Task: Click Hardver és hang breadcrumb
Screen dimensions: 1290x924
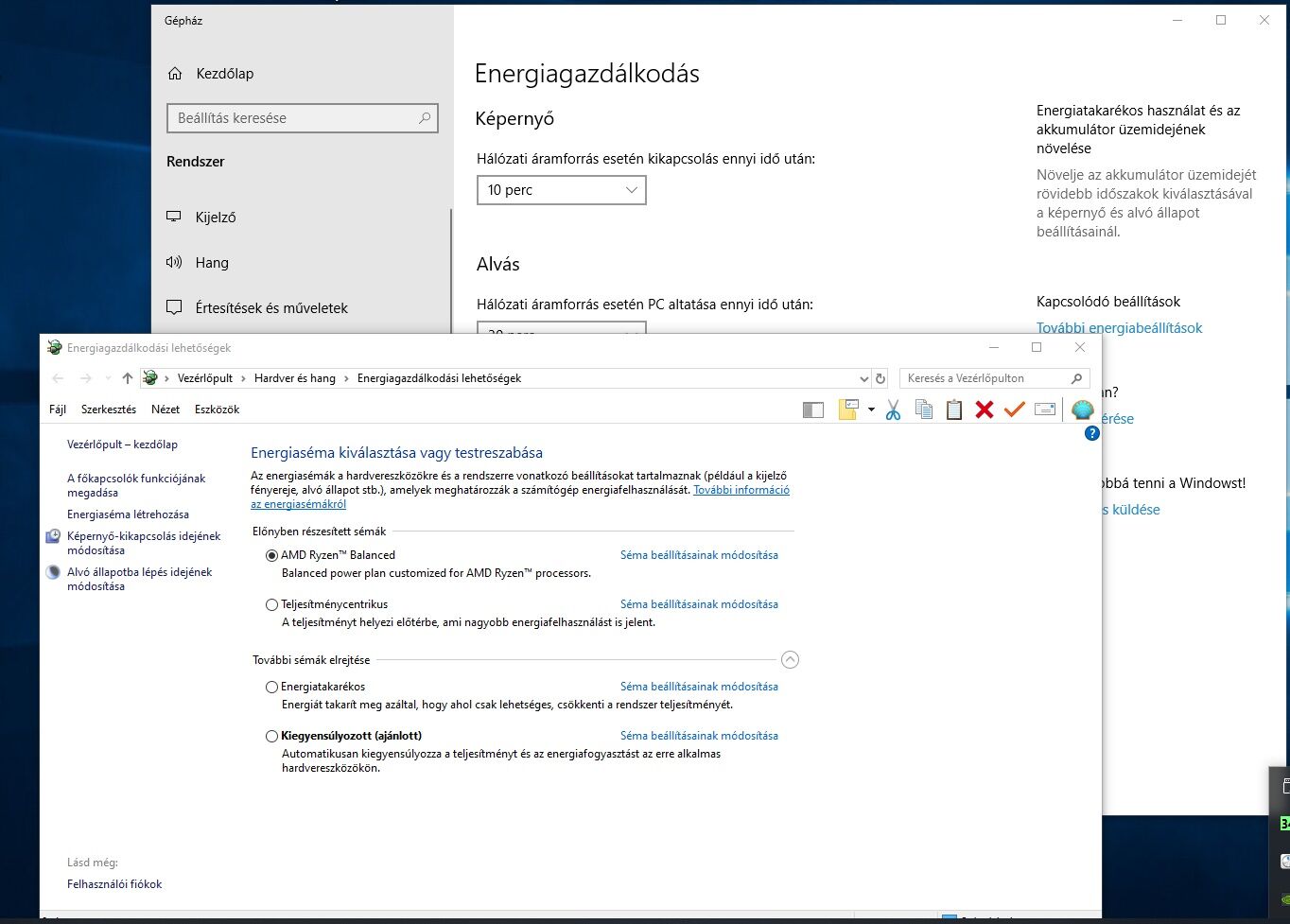Action: click(x=295, y=378)
